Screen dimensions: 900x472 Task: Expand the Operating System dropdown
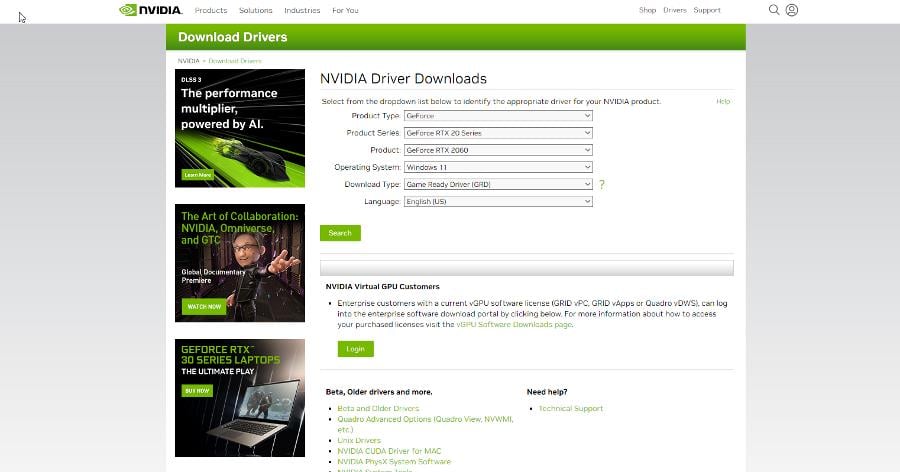(498, 167)
